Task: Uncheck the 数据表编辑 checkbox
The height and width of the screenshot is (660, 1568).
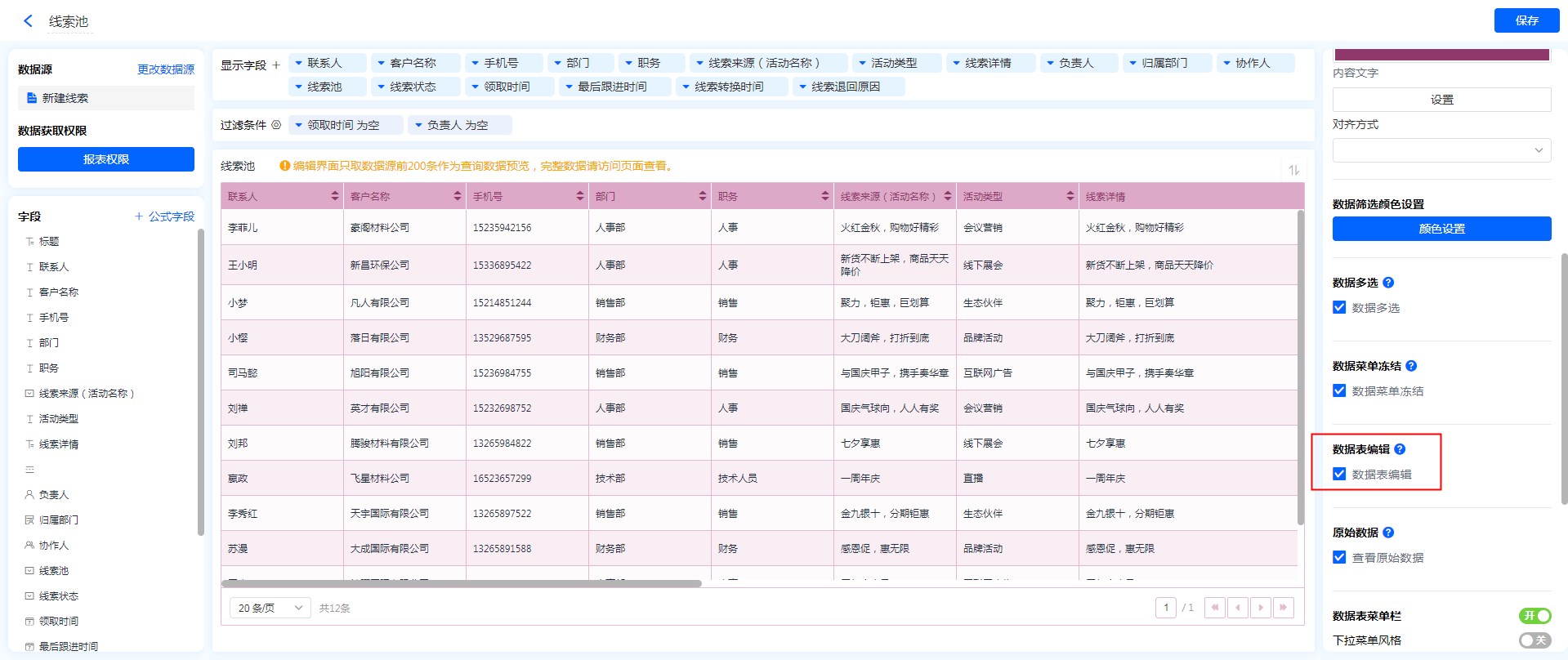Action: [x=1339, y=474]
